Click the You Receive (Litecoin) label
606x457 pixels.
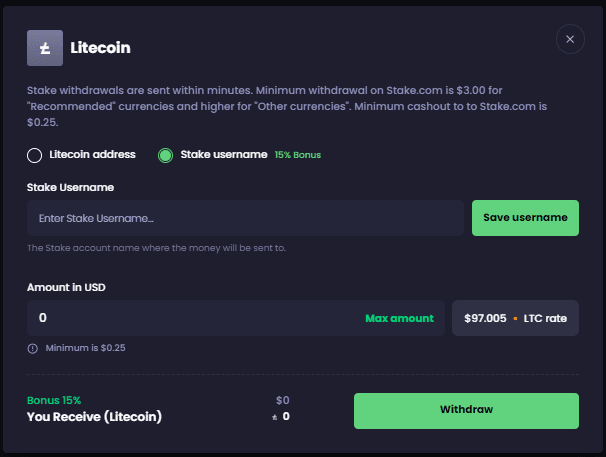click(x=94, y=416)
